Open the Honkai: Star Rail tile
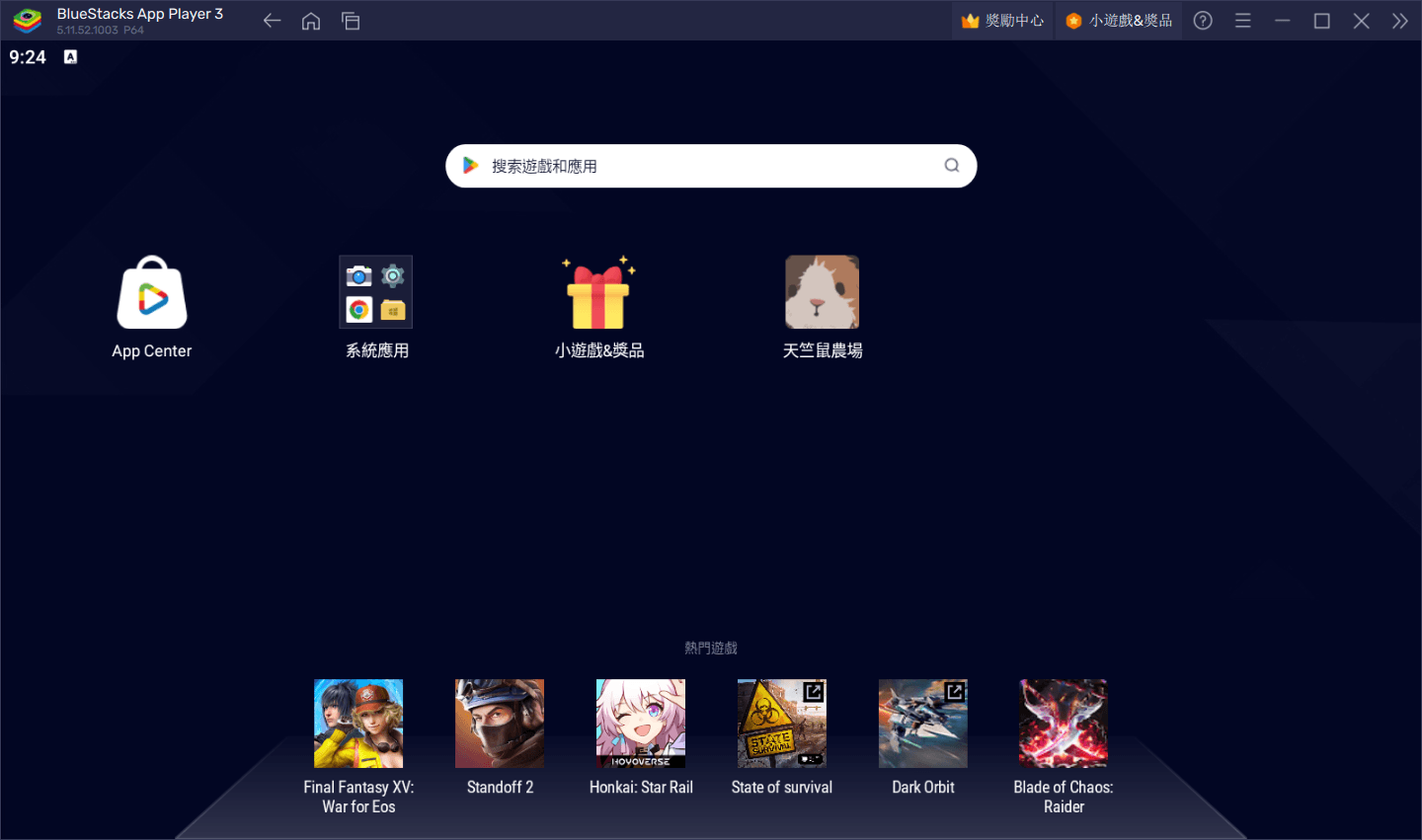Viewport: 1422px width, 840px height. tap(641, 724)
